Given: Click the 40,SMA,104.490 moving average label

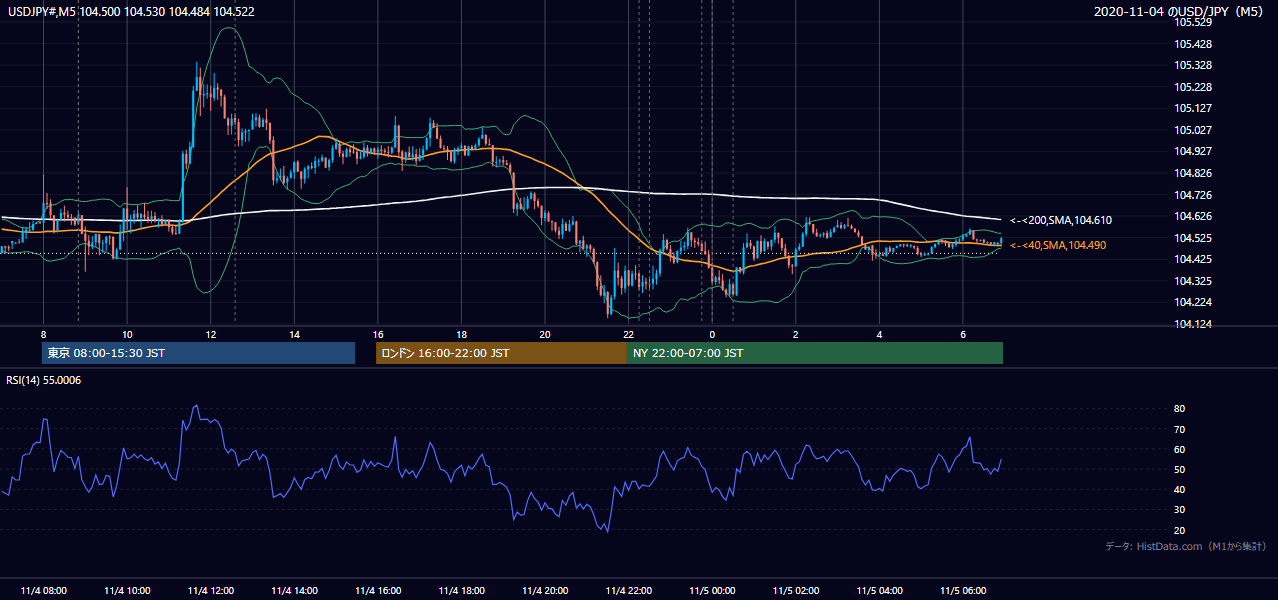Looking at the screenshot, I should 1058,245.
